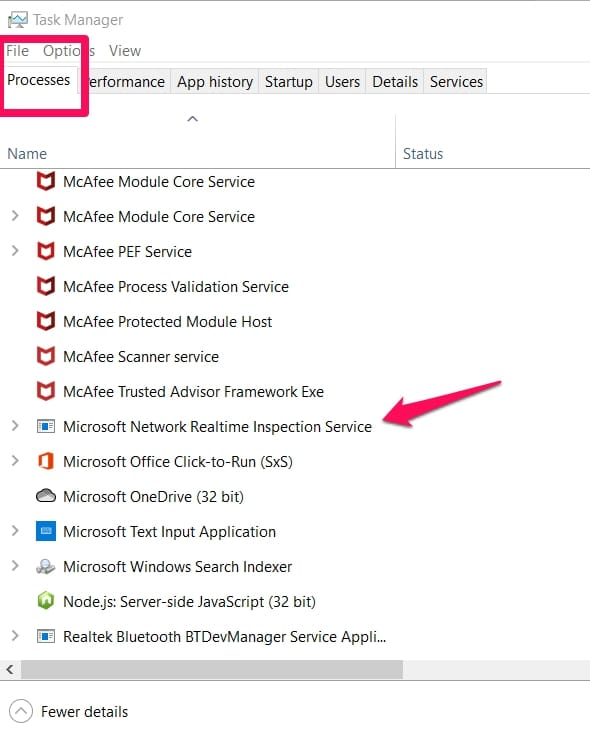Switch to the Users tab
The height and width of the screenshot is (731, 590).
click(343, 82)
